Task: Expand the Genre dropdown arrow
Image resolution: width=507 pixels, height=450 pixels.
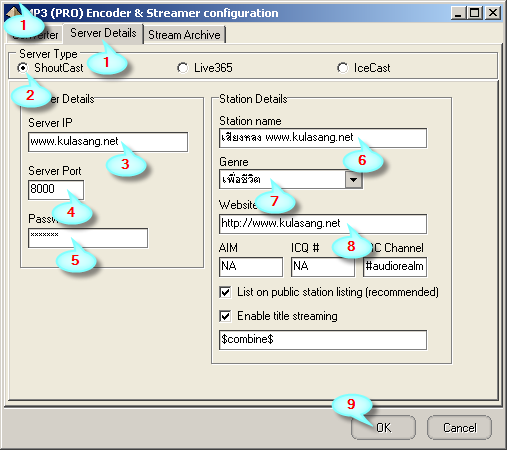Action: pyautogui.click(x=354, y=180)
